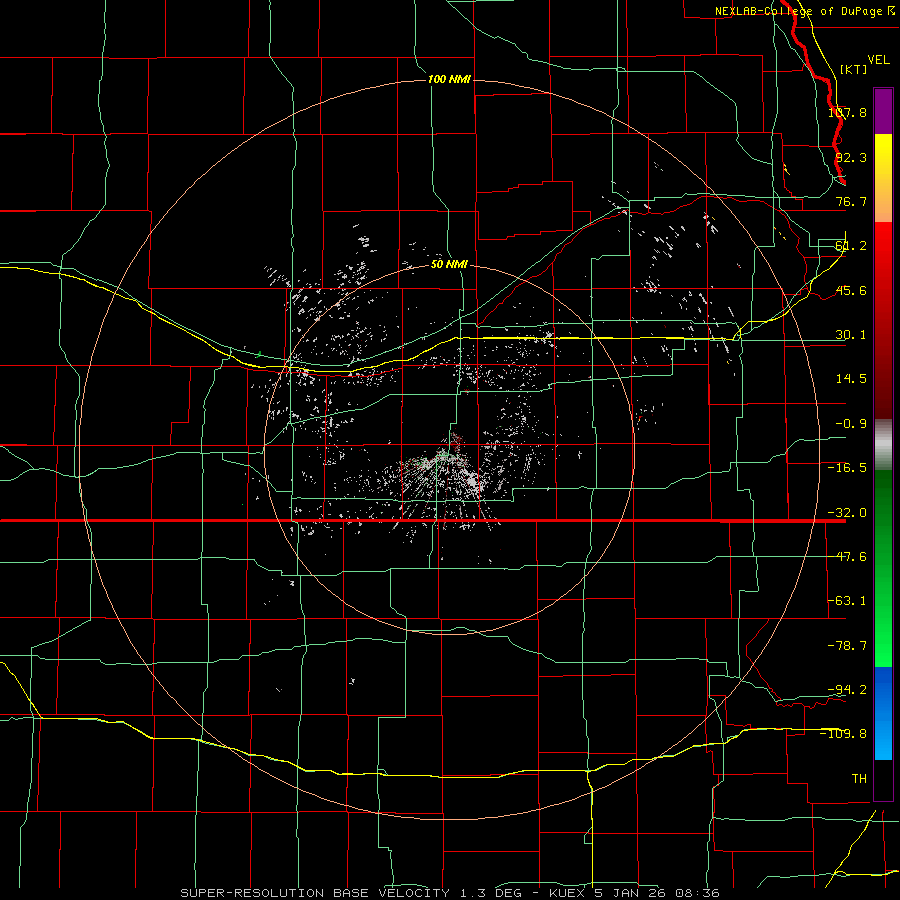Click the 100 NMI range ring label

tap(449, 79)
